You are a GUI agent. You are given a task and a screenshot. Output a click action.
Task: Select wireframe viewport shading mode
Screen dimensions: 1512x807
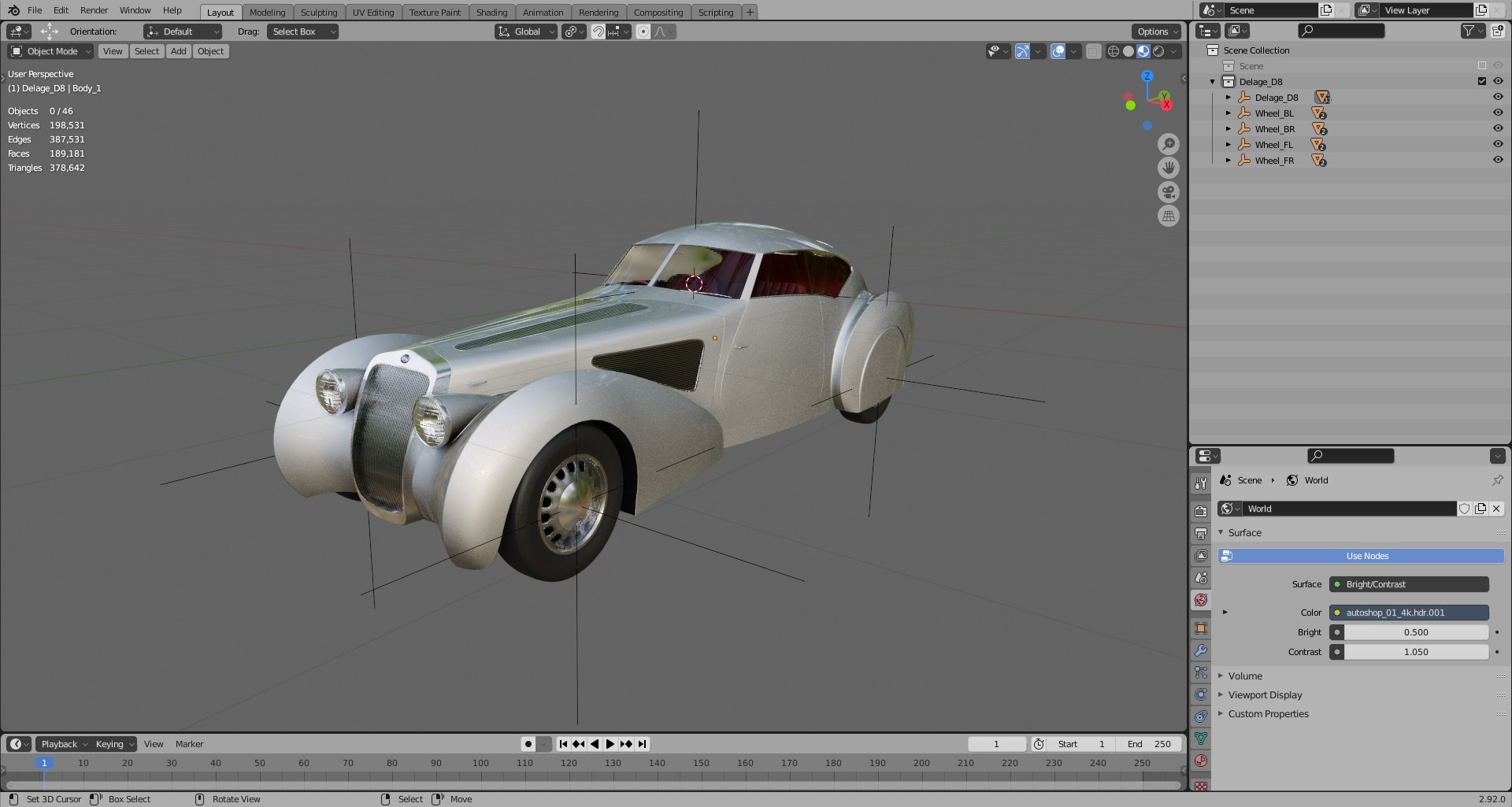click(1114, 51)
